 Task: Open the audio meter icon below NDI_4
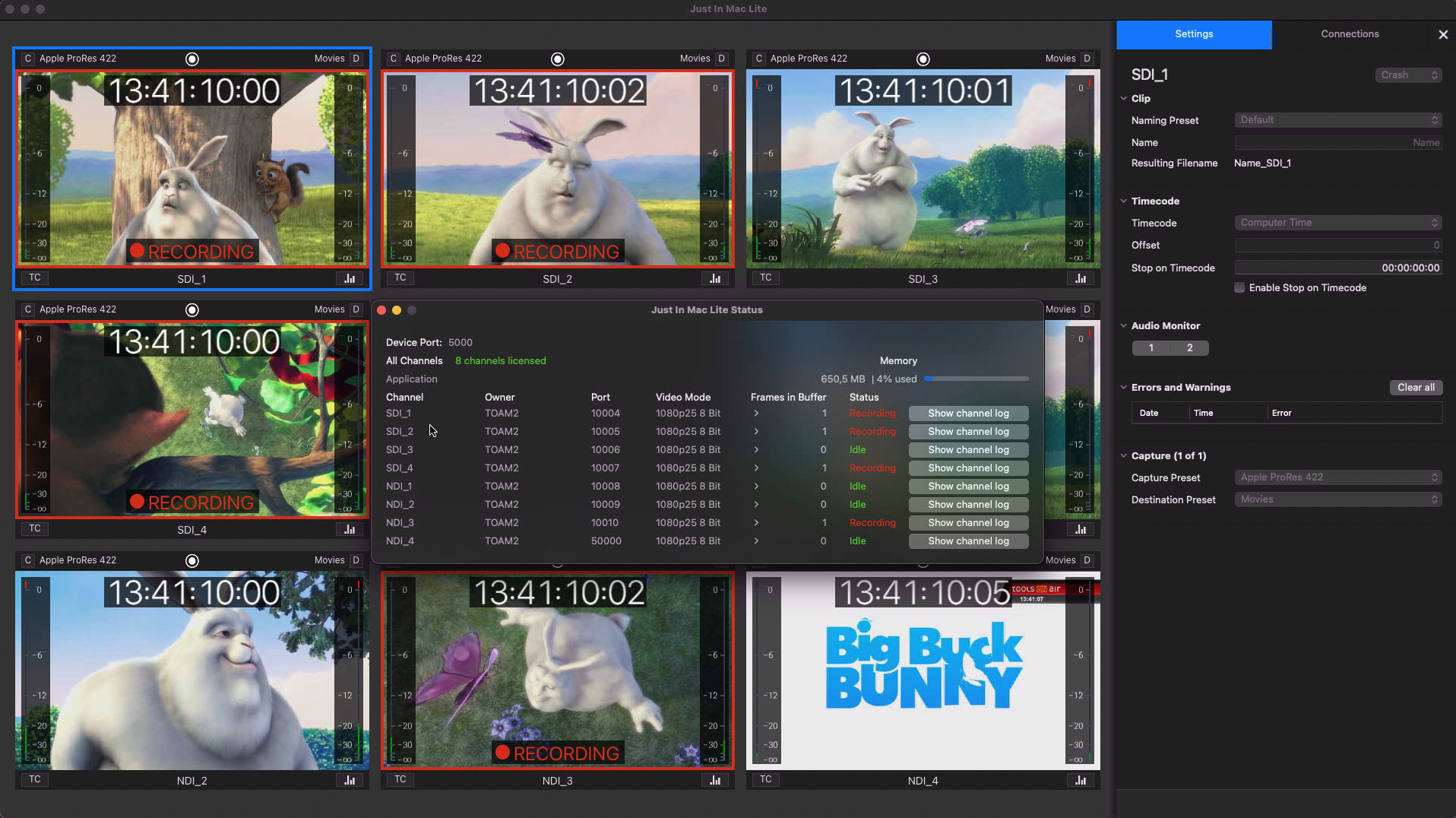1081,780
